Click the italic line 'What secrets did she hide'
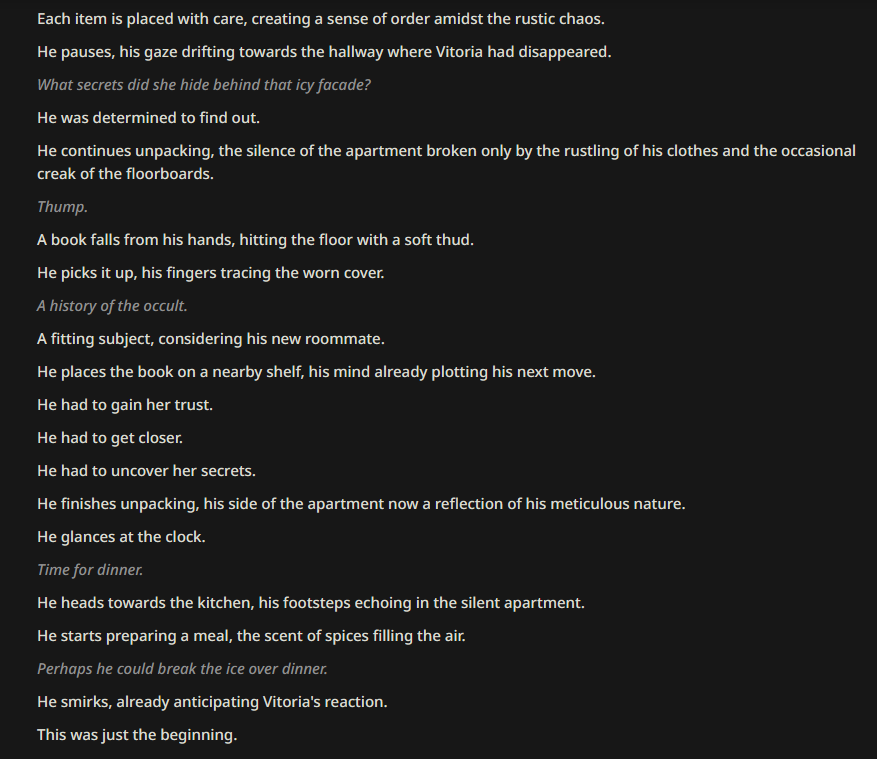The width and height of the screenshot is (877, 759). [x=204, y=85]
